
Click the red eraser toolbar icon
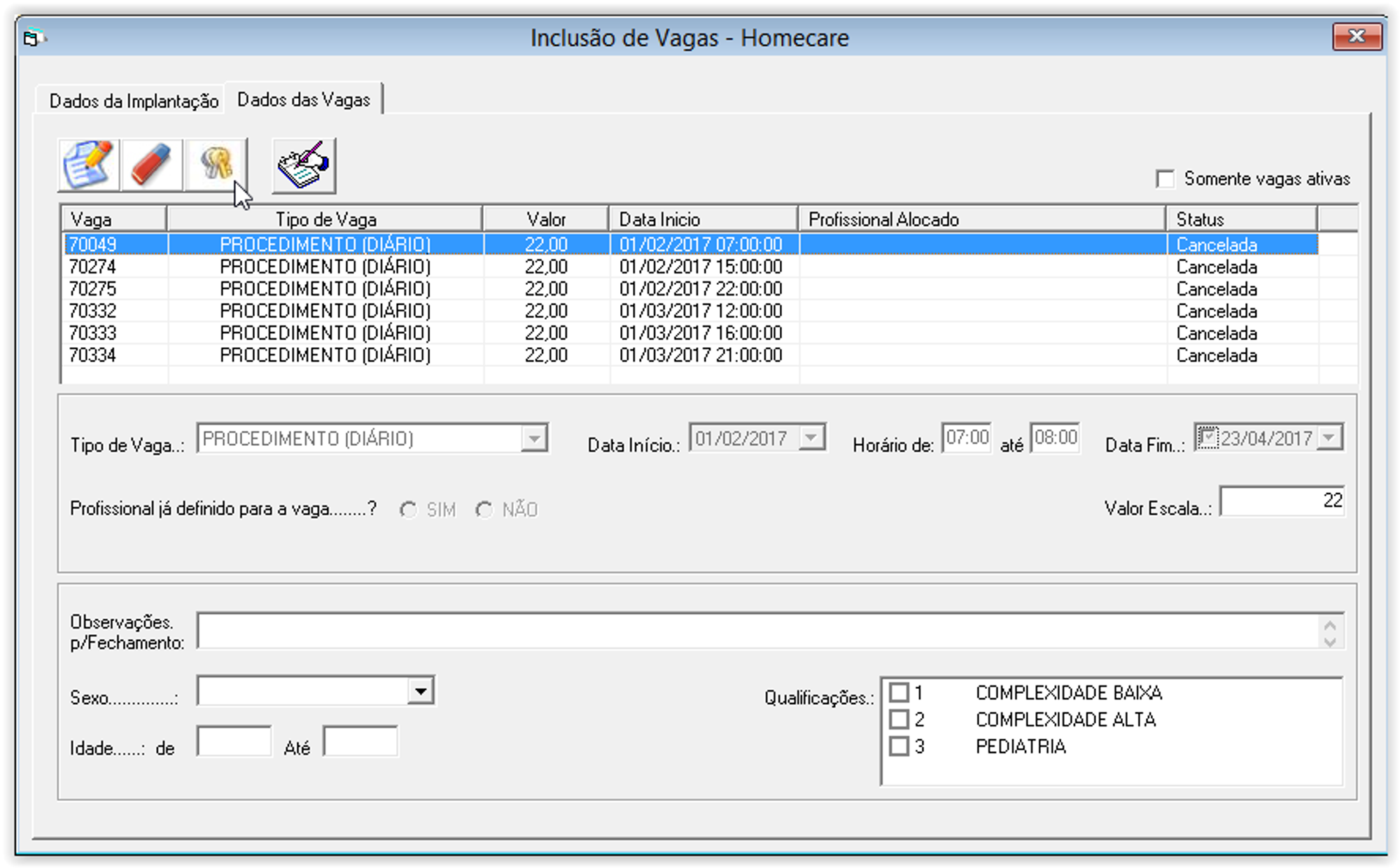pos(151,165)
